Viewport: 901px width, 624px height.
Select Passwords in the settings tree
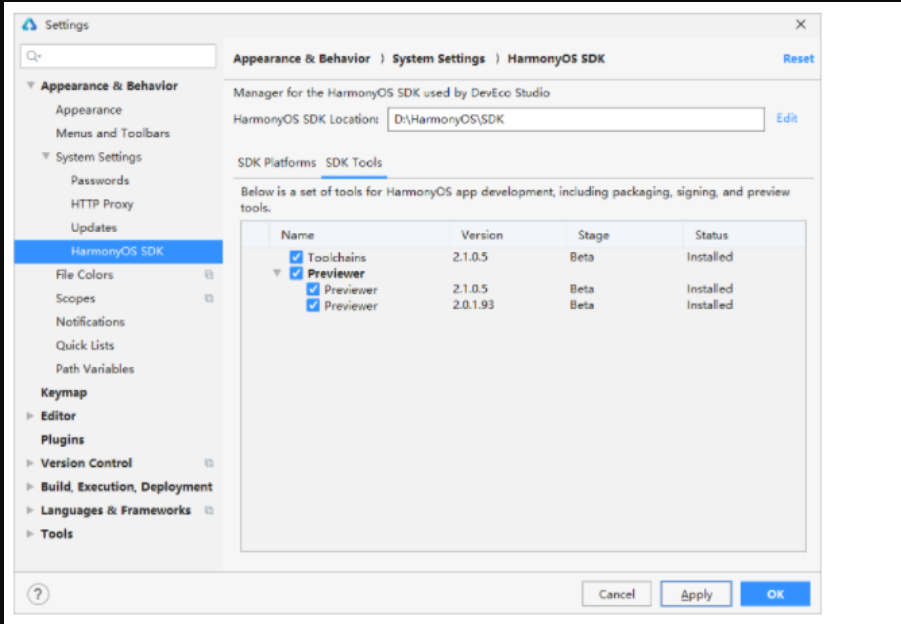pos(100,180)
